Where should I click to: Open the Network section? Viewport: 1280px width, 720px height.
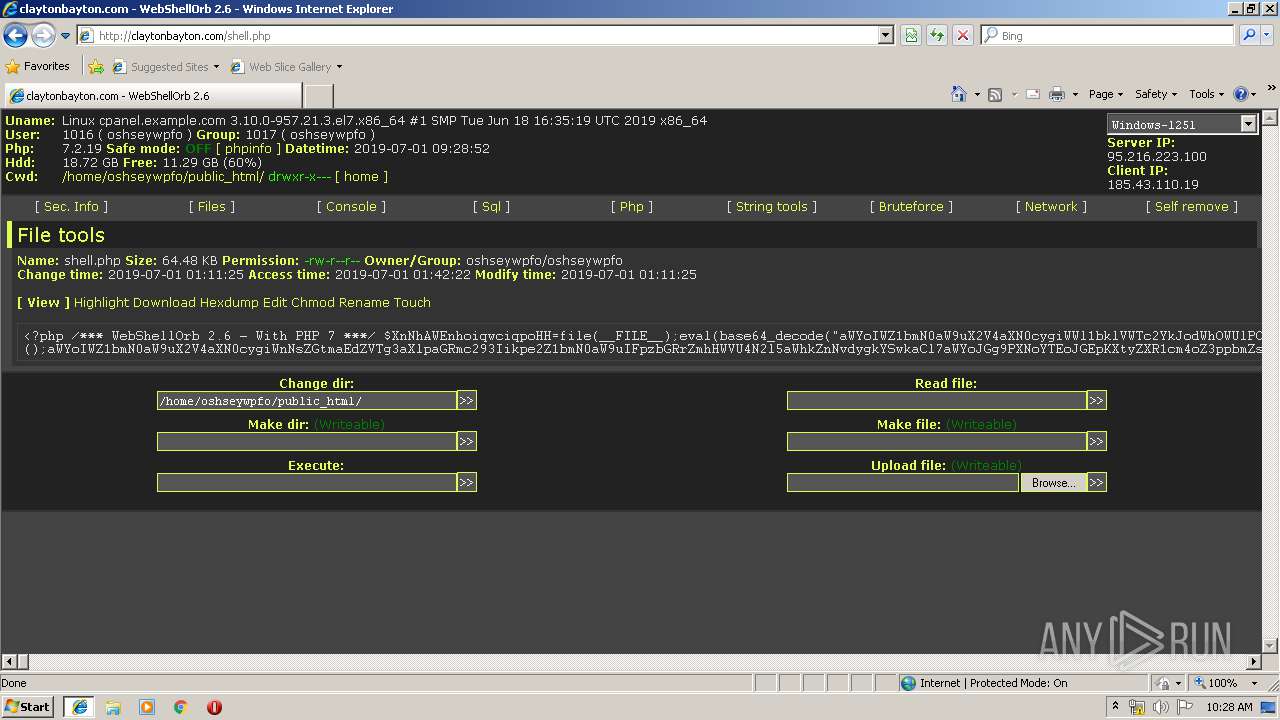click(1051, 206)
